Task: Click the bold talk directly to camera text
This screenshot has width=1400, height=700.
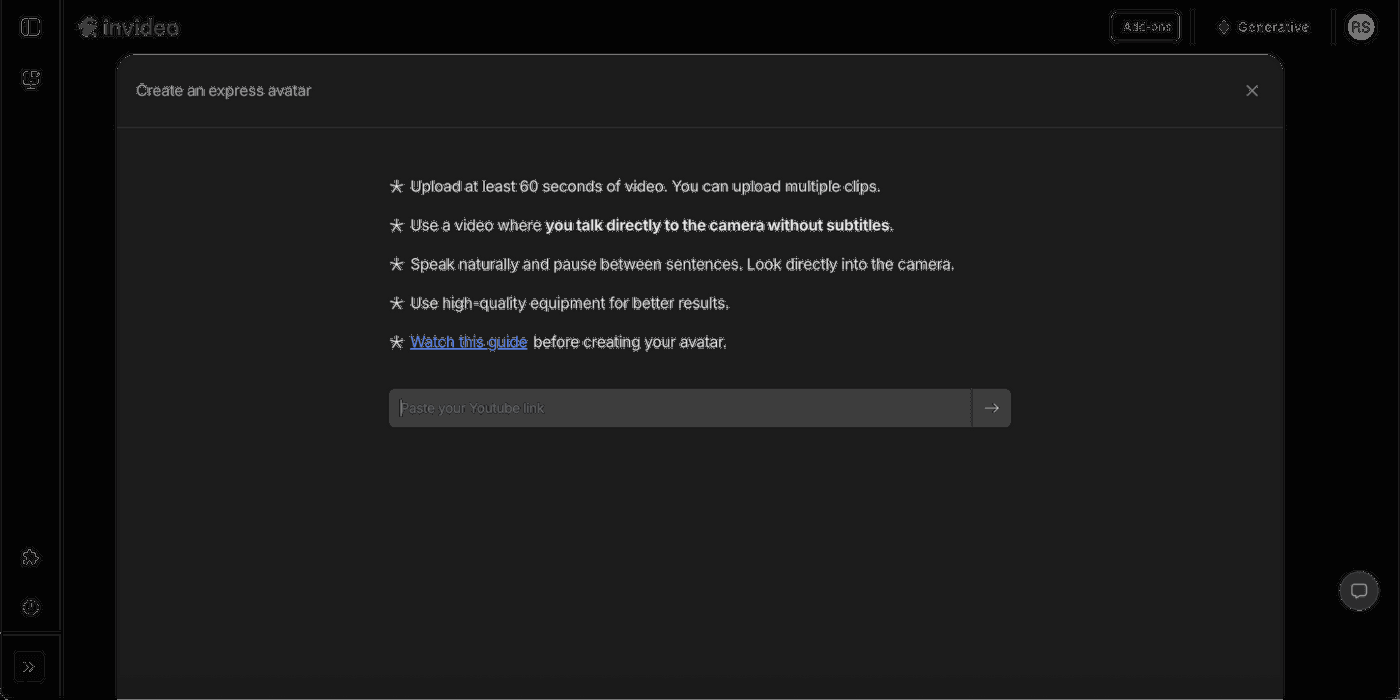Action: pos(717,226)
